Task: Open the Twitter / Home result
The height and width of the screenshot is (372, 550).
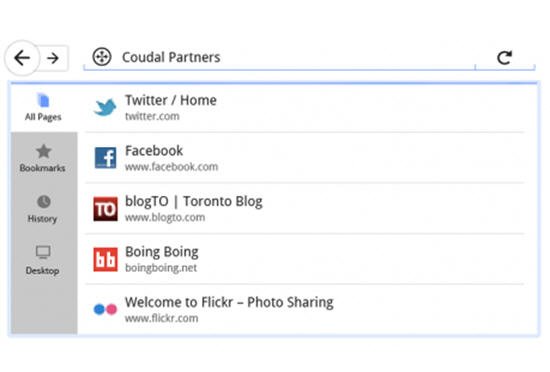Action: pos(304,108)
